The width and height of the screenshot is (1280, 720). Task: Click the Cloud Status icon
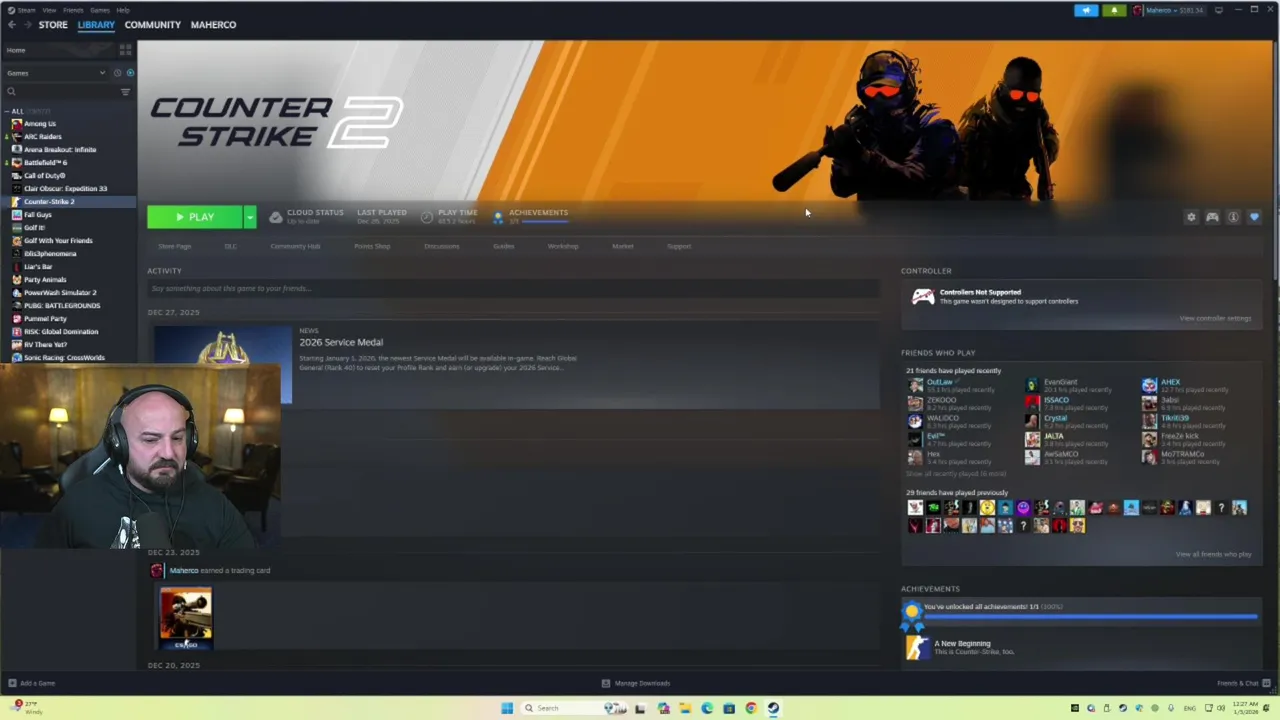(276, 217)
